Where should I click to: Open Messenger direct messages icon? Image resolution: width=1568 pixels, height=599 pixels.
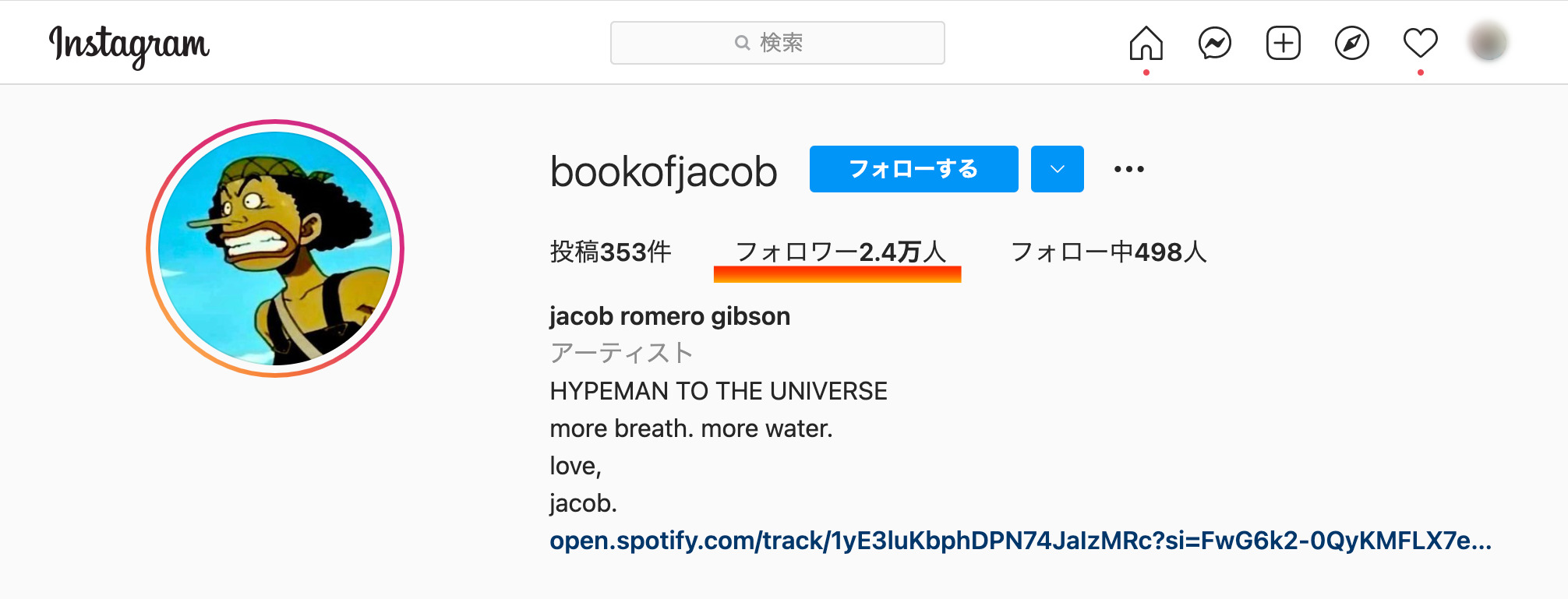(1214, 43)
